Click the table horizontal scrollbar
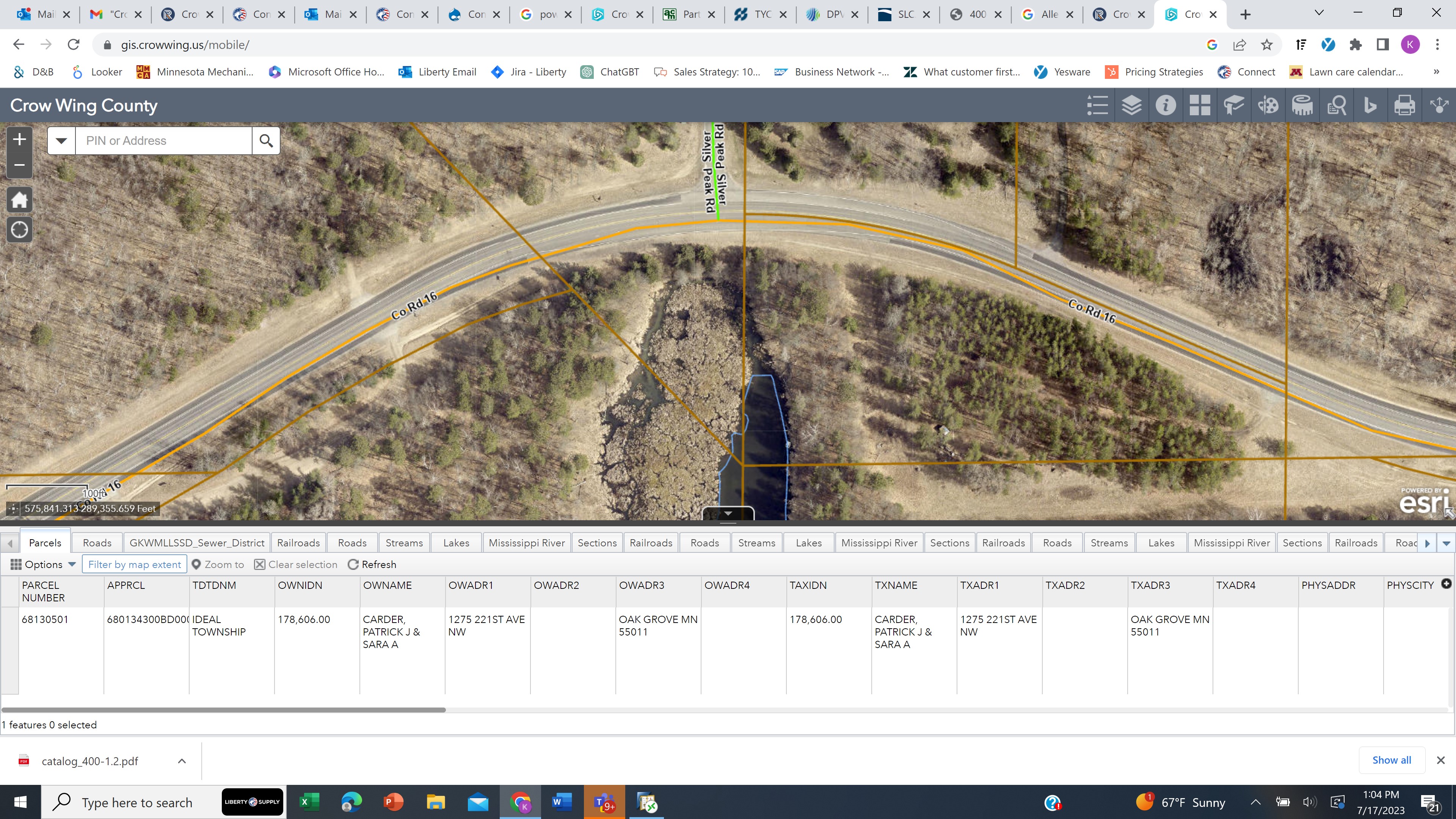1456x819 pixels. pyautogui.click(x=223, y=710)
